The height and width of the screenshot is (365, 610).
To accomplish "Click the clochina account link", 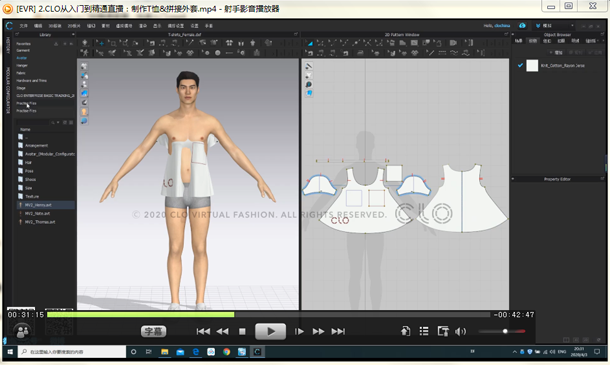I will tap(502, 26).
